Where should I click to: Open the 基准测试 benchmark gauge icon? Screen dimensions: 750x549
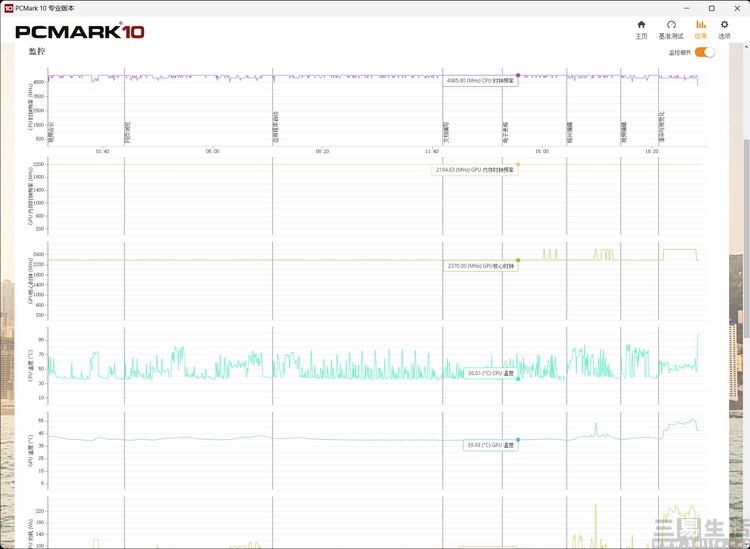tap(671, 24)
